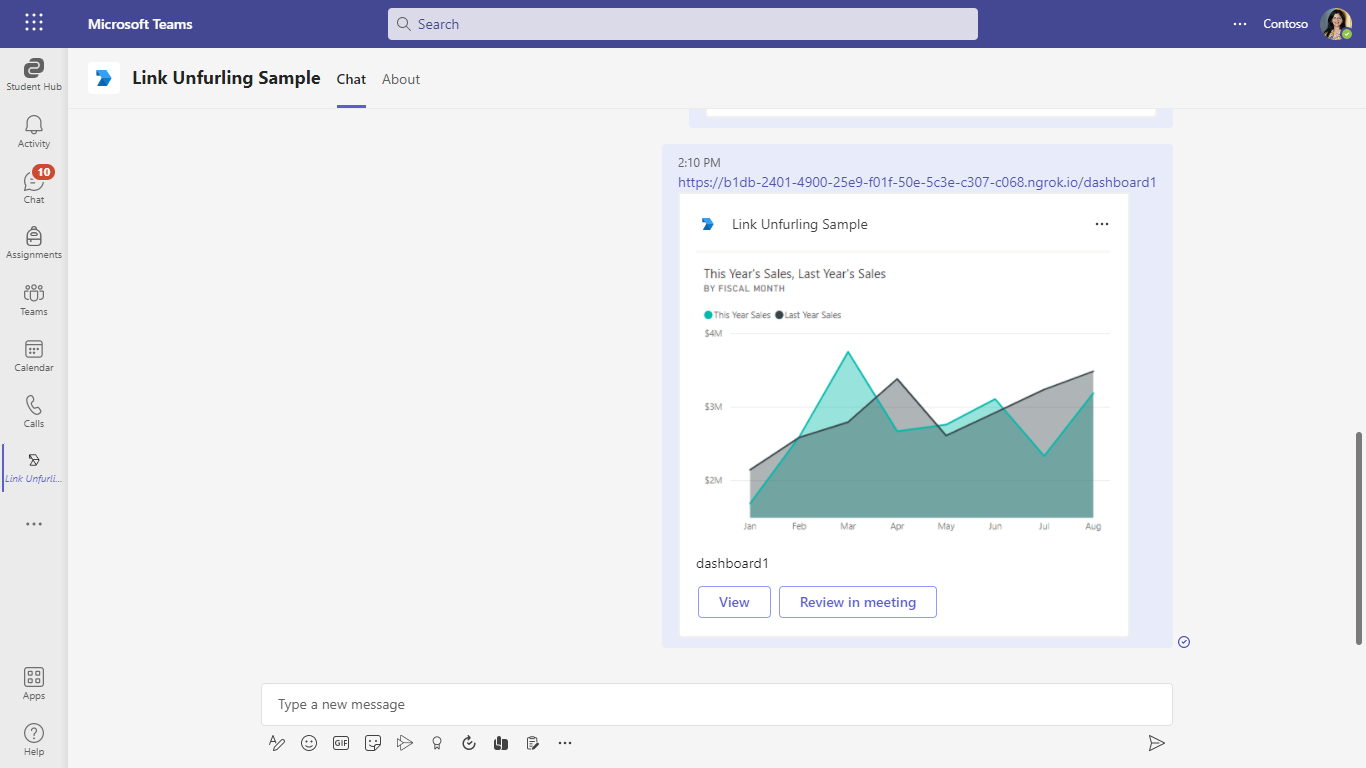Click the View button on card
This screenshot has height=768, width=1366.
point(734,602)
